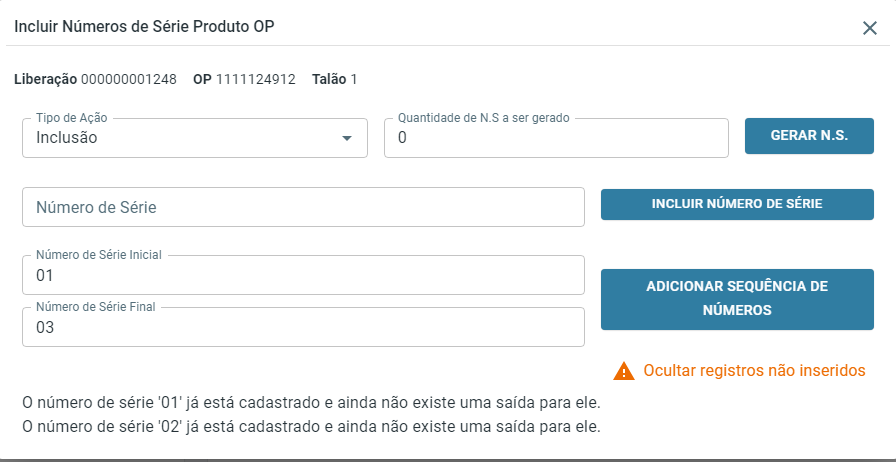This screenshot has width=896, height=462.
Task: Click the Liberação bold label
Action: [x=45, y=79]
